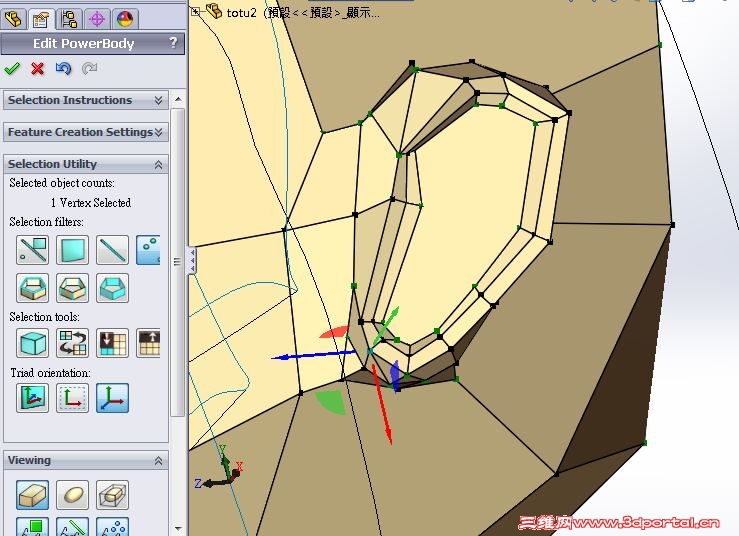Set the dashed-box triad orientation option
The height and width of the screenshot is (536, 739).
73,398
